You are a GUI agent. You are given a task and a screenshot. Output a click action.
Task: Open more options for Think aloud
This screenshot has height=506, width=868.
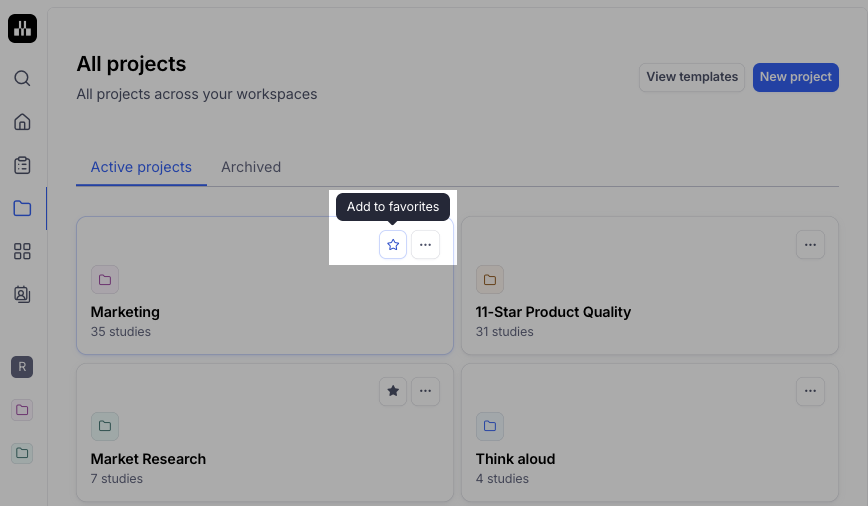[810, 391]
